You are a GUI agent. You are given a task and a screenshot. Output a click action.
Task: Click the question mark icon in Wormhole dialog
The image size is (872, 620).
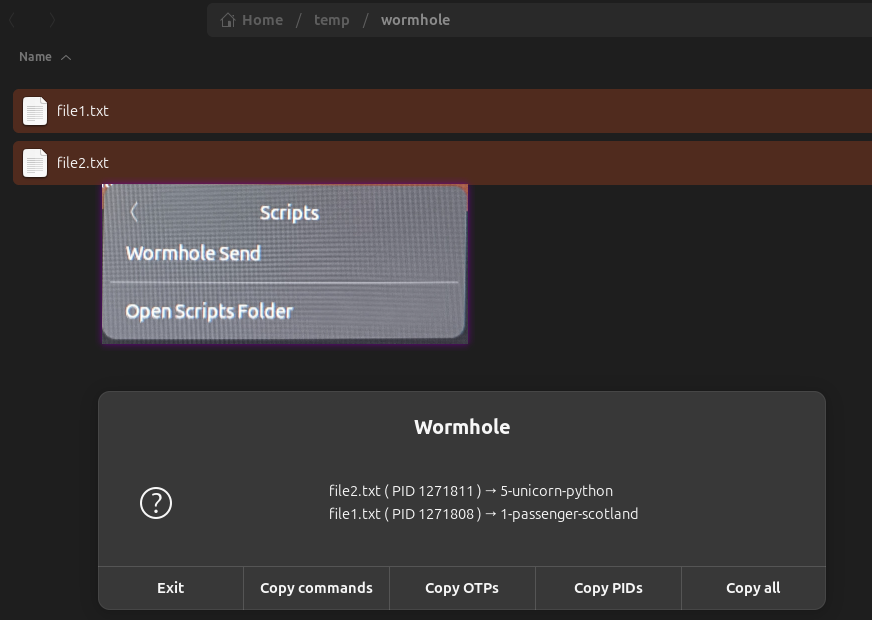[x=155, y=503]
